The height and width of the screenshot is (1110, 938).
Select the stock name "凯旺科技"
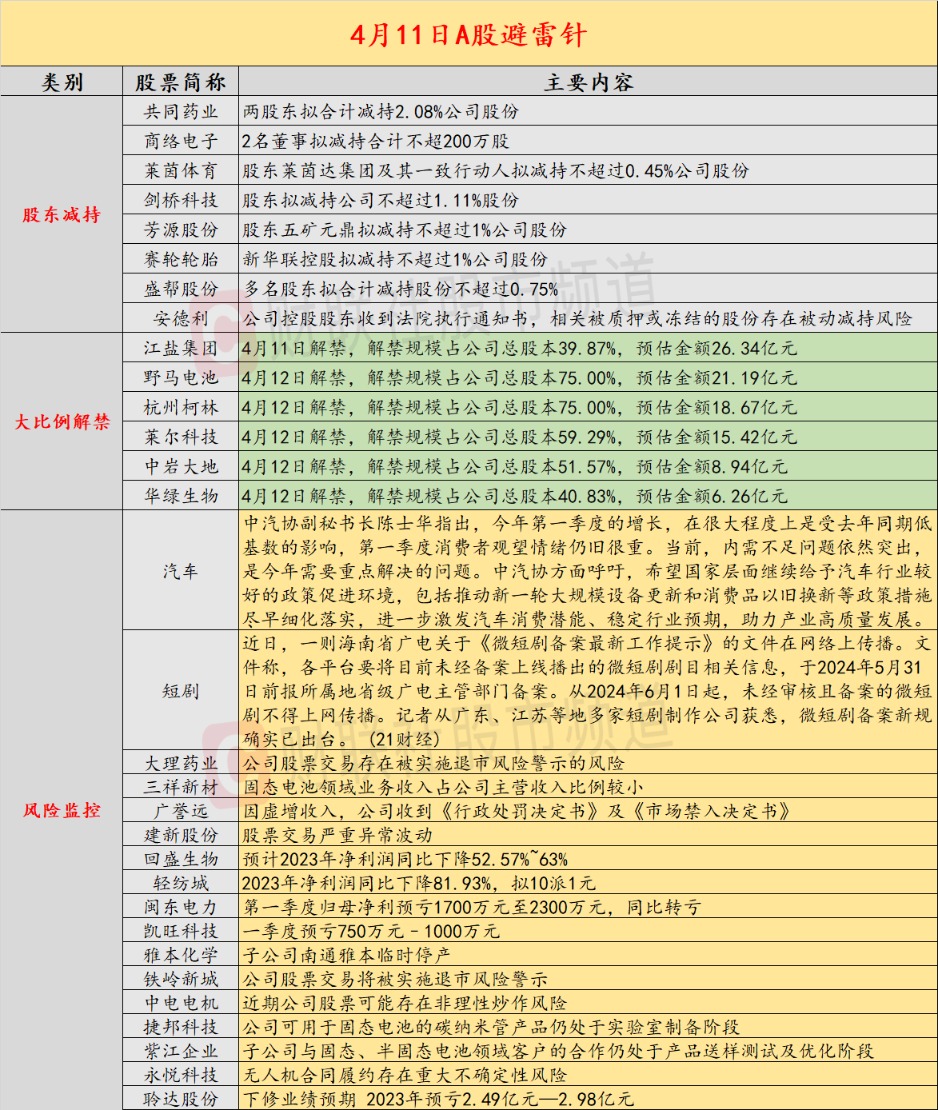181,931
